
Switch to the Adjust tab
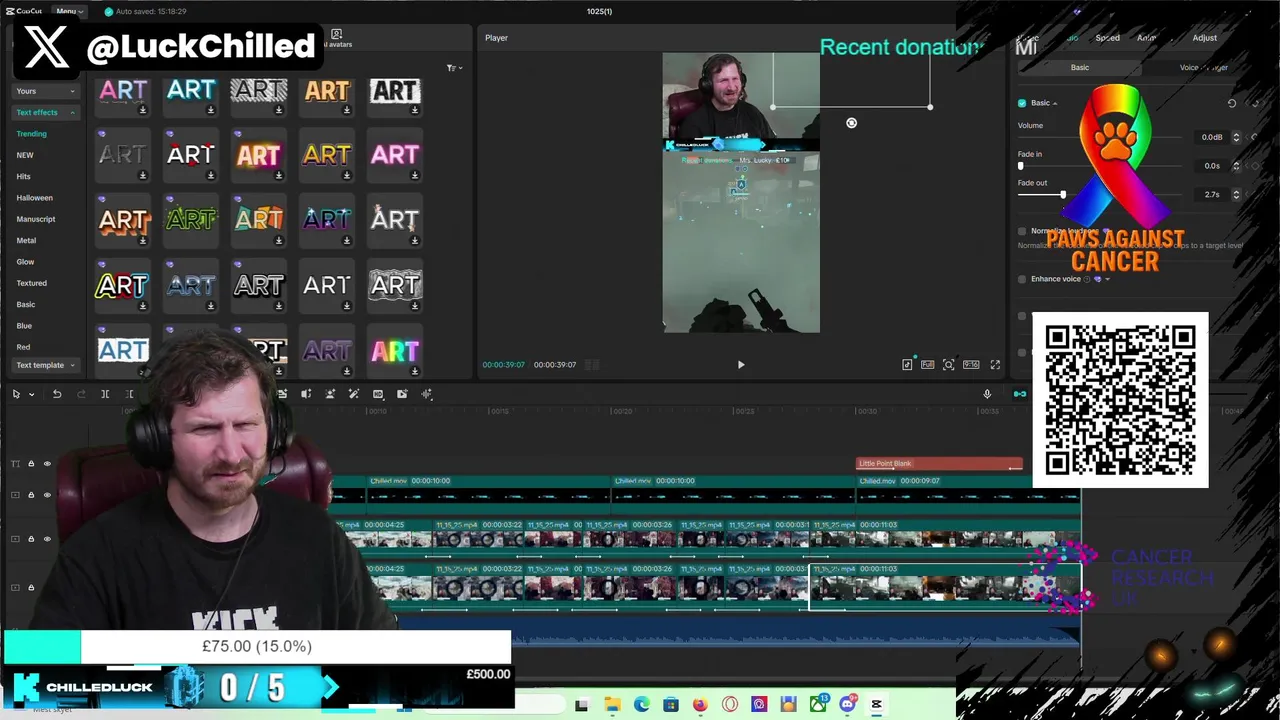pyautogui.click(x=1204, y=38)
